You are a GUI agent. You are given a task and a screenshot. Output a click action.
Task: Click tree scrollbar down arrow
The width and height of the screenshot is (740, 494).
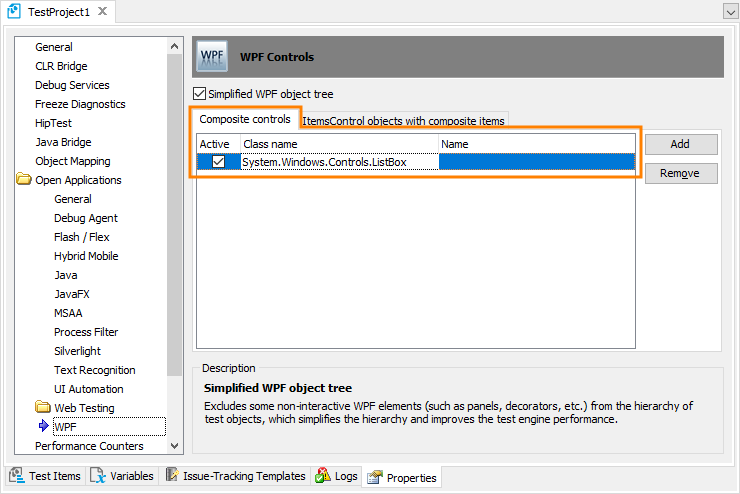point(175,446)
